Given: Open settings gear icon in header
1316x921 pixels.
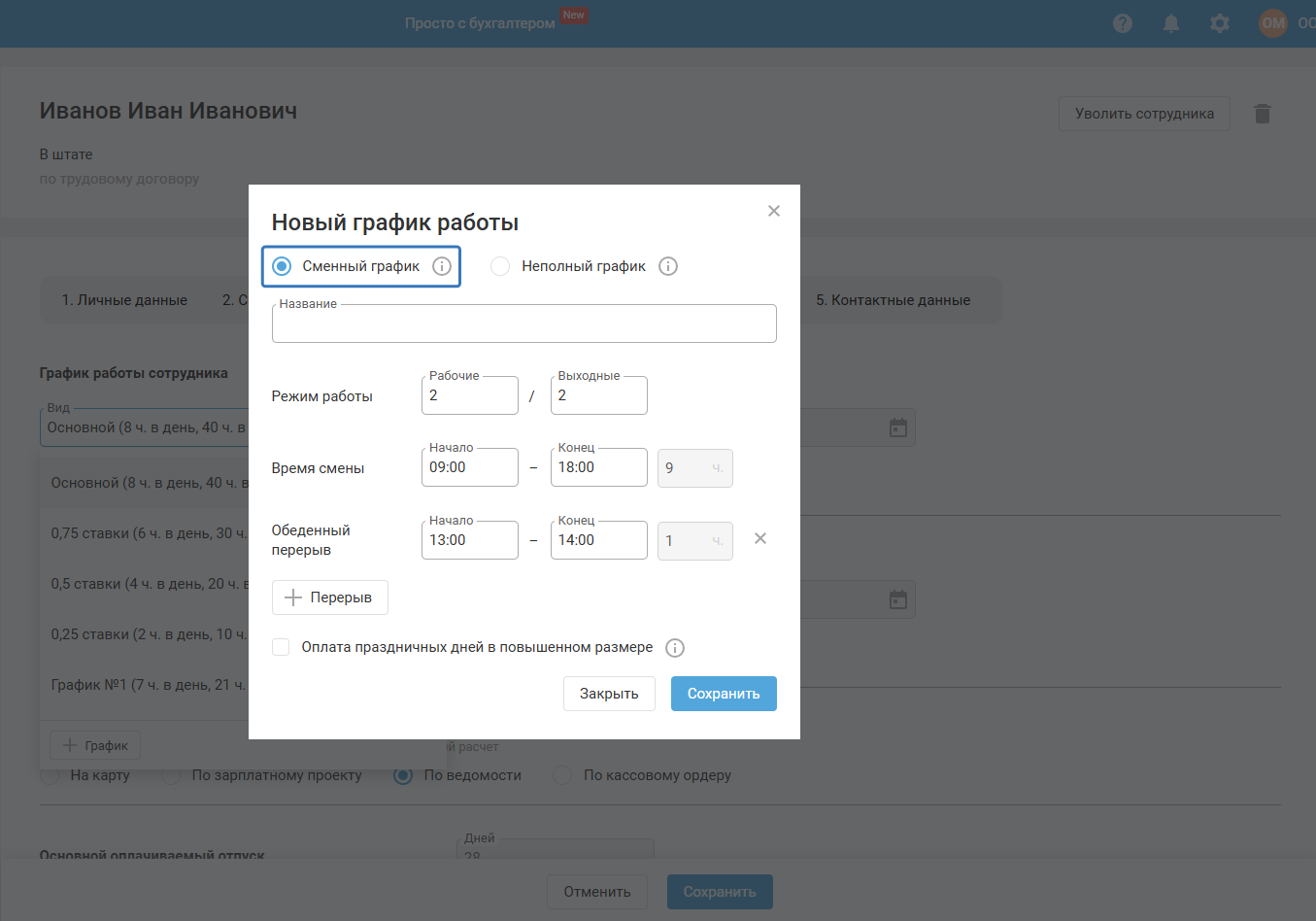Looking at the screenshot, I should 1220,23.
